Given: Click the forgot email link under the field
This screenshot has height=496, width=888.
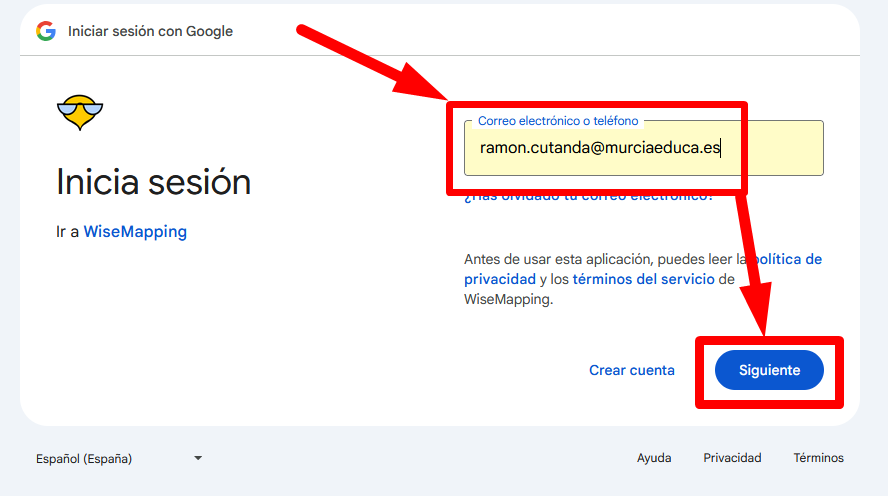Looking at the screenshot, I should [588, 196].
